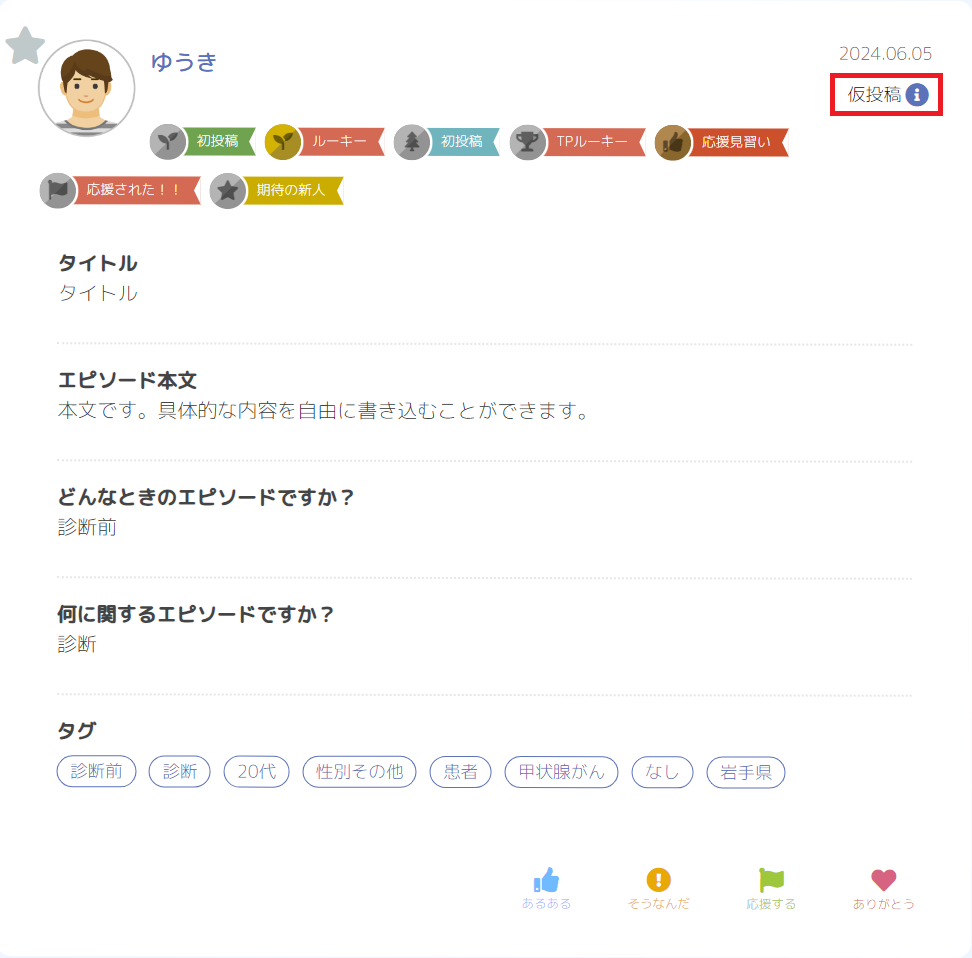Click the 仮投稿 status label

click(x=874, y=94)
